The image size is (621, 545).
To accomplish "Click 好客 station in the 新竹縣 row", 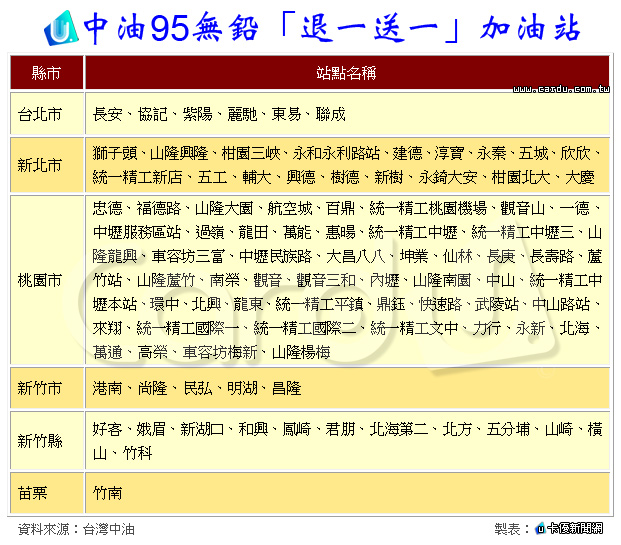I will click(x=107, y=429).
